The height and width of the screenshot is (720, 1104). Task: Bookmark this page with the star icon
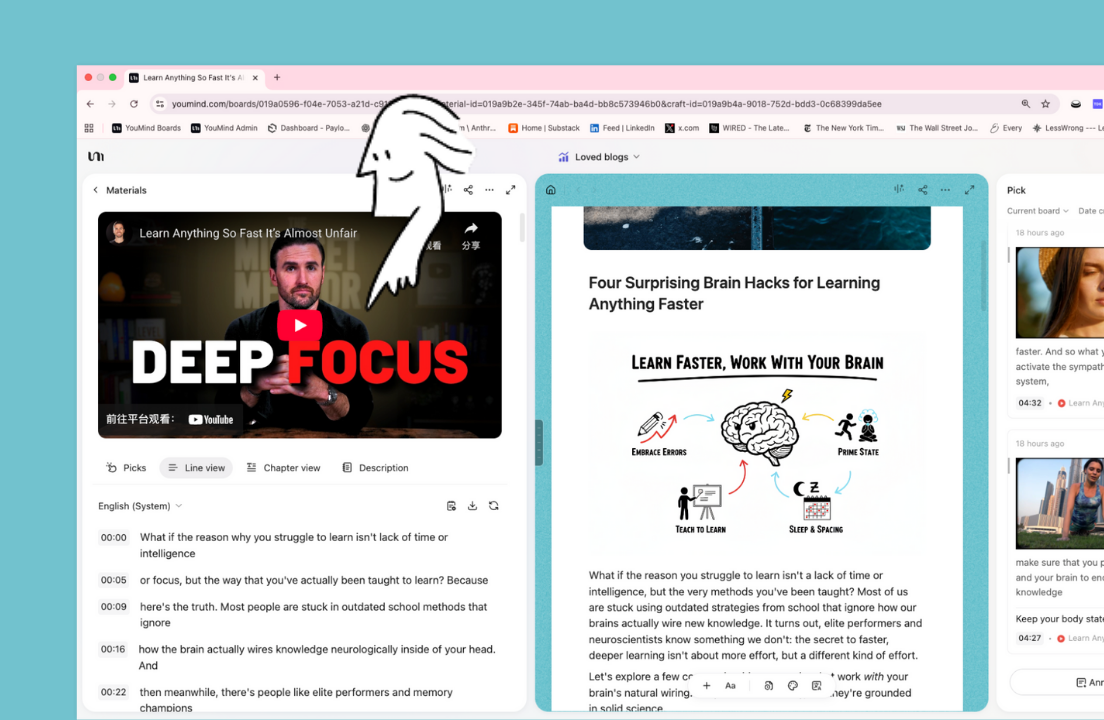tap(1046, 103)
